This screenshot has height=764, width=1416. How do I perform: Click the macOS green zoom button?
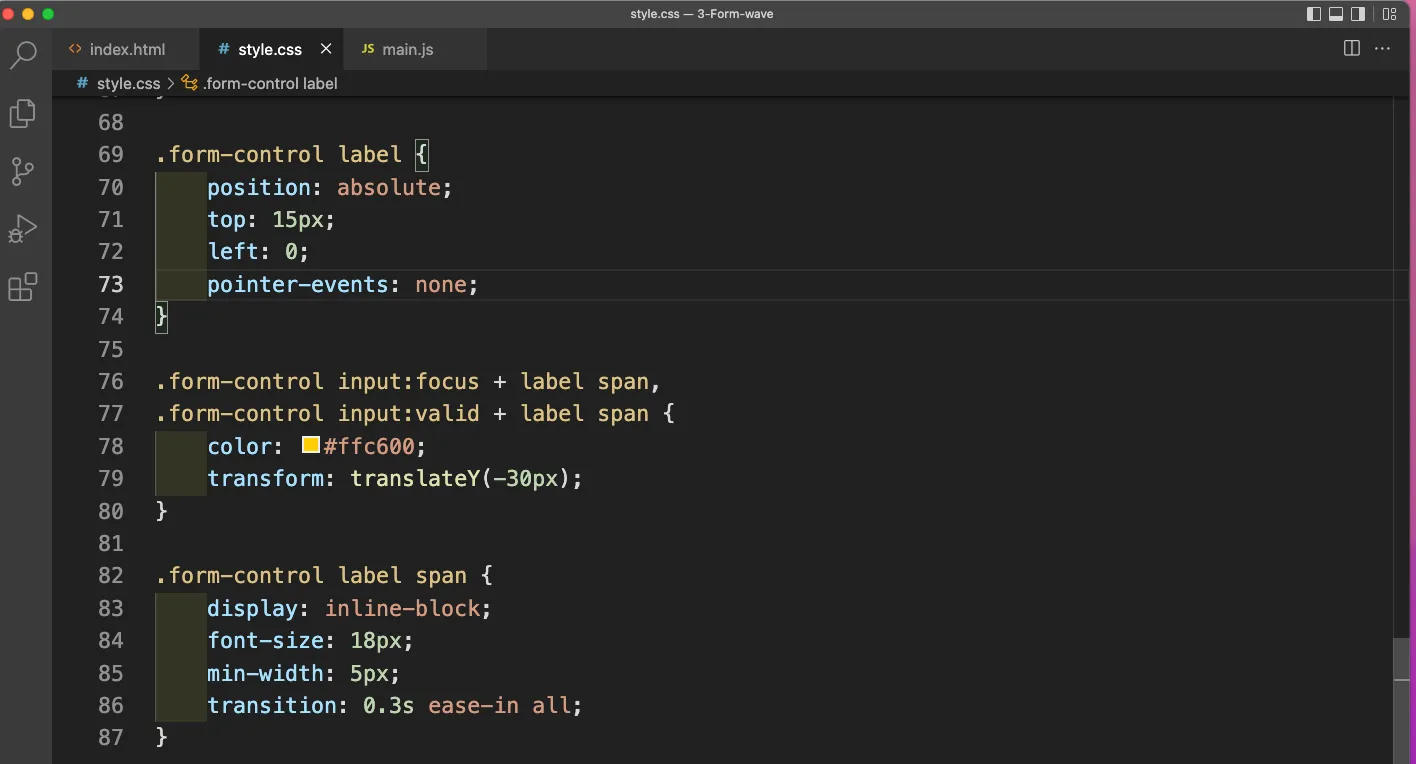click(x=48, y=14)
